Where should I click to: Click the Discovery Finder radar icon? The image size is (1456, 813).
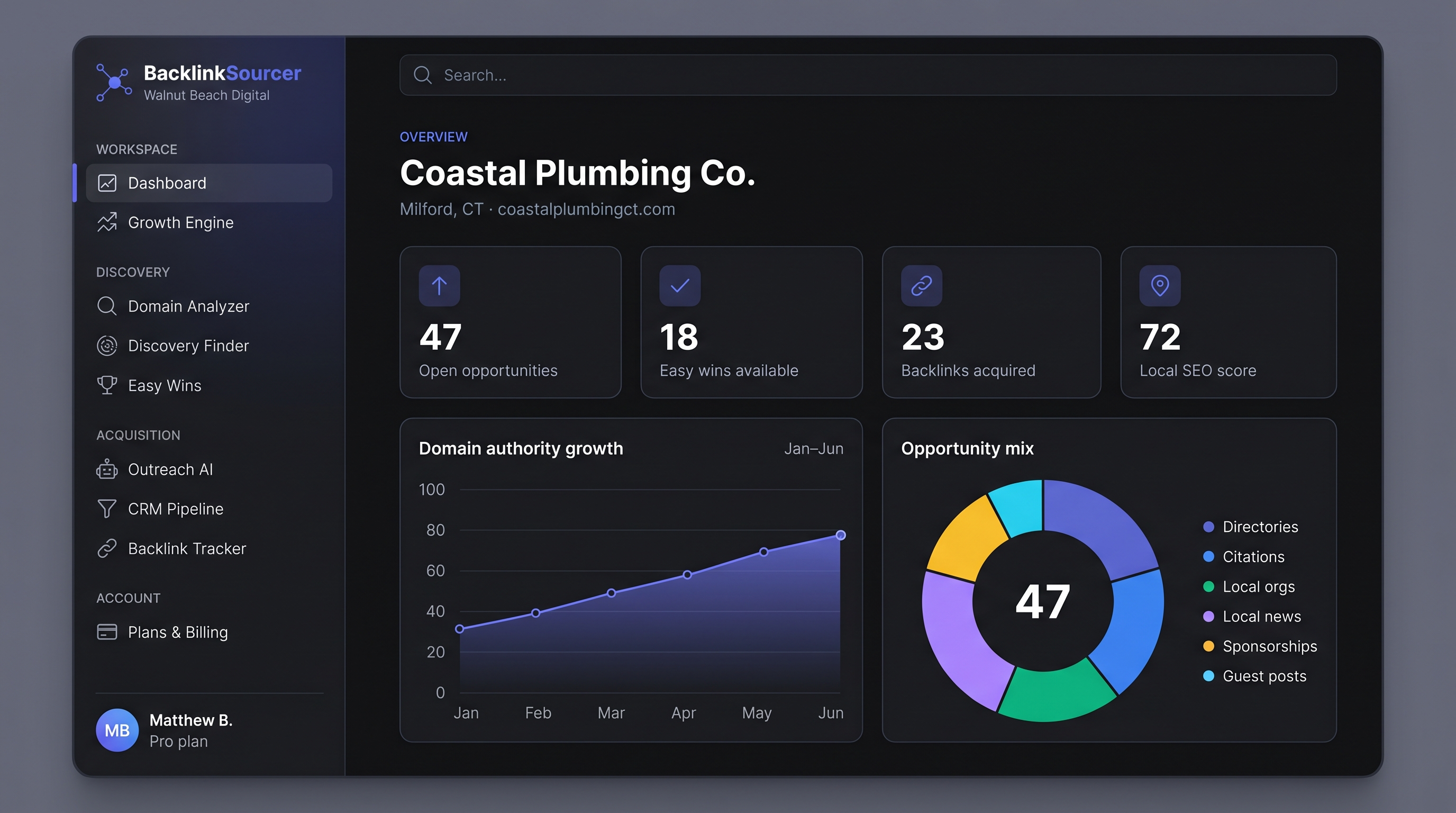point(107,346)
